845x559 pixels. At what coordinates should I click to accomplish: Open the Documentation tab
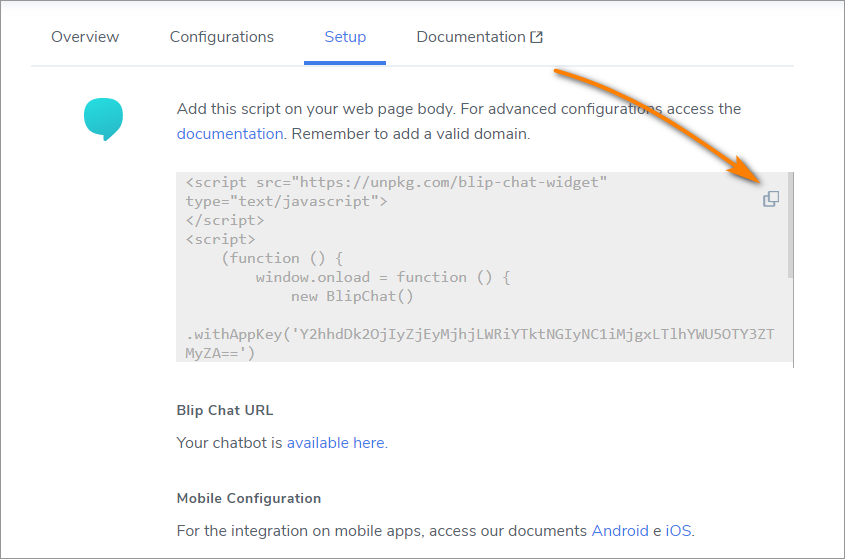(x=470, y=37)
